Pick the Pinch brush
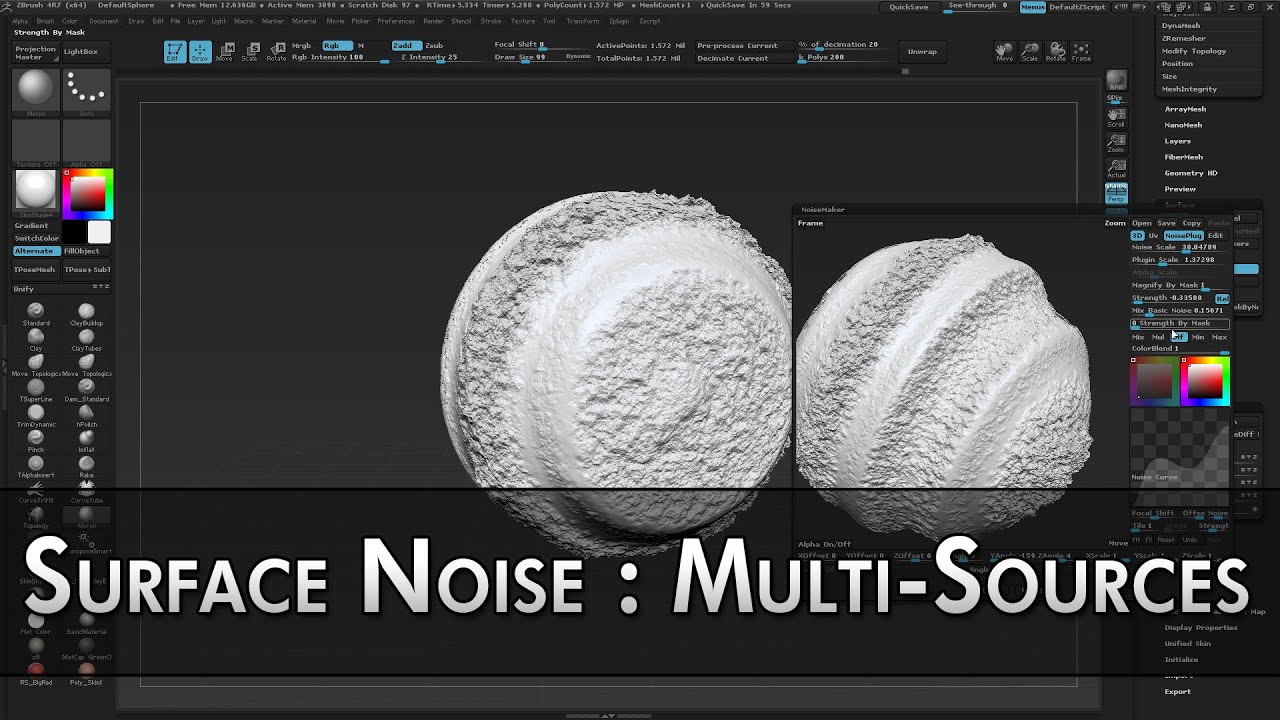Screen dimensions: 1280x720 pyautogui.click(x=36, y=440)
